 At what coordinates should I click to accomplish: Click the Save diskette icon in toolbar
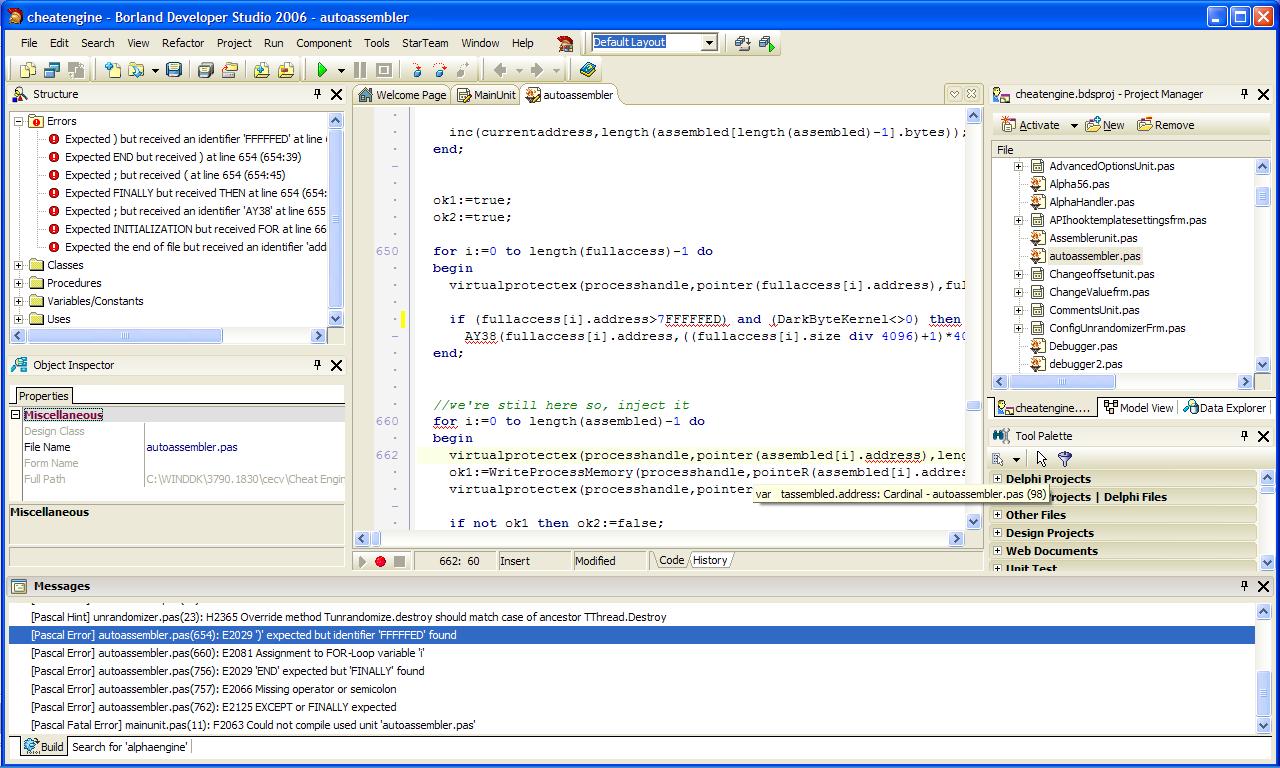[x=174, y=70]
